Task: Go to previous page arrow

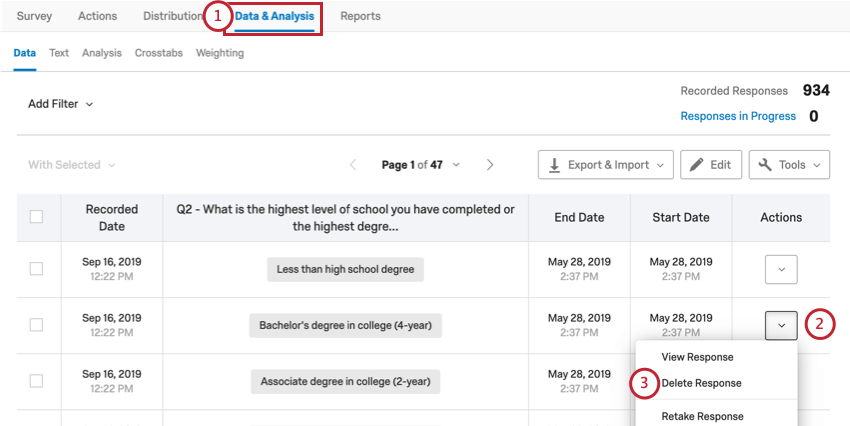Action: click(x=353, y=165)
